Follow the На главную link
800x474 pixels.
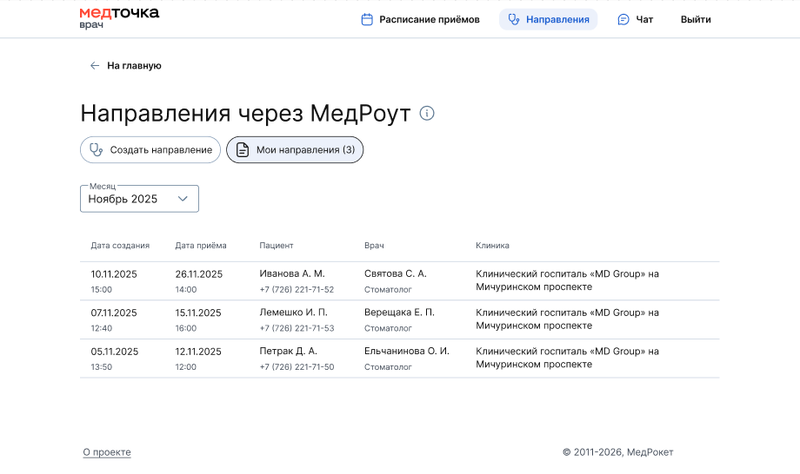pyautogui.click(x=134, y=65)
